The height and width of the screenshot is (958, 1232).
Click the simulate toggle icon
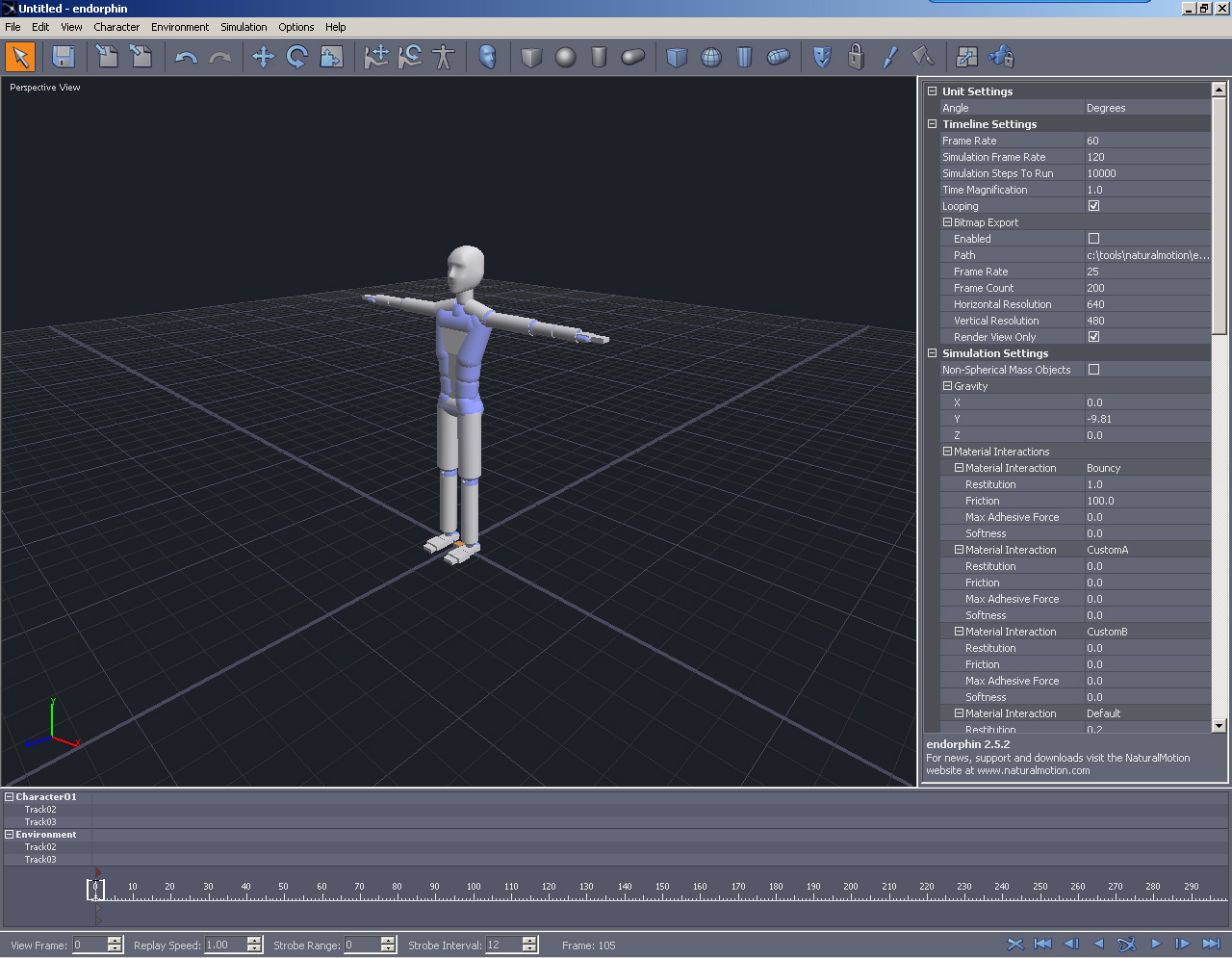(1127, 945)
